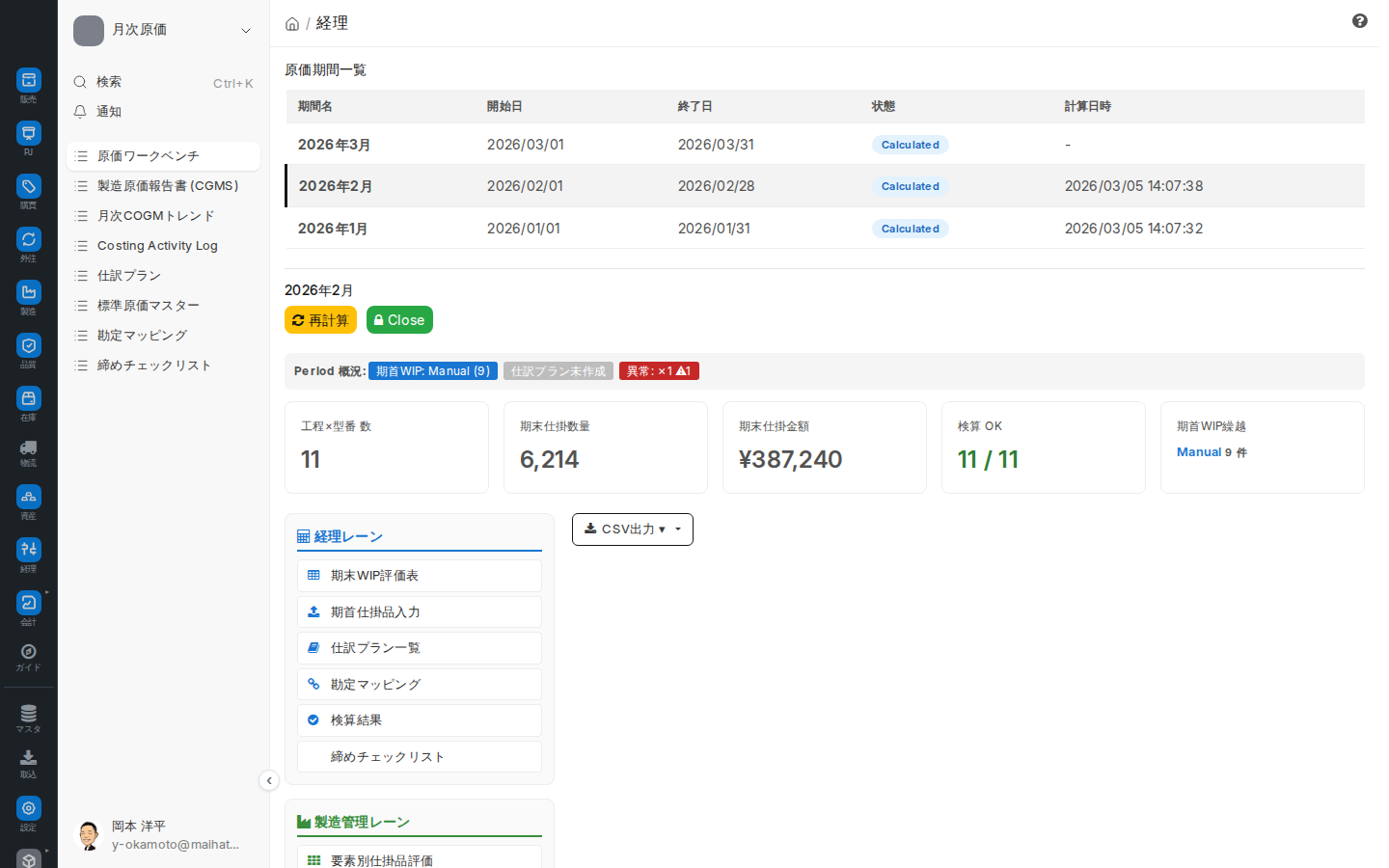Click the cube icon below 設定
Screen dimensions: 1389x868
29,859
